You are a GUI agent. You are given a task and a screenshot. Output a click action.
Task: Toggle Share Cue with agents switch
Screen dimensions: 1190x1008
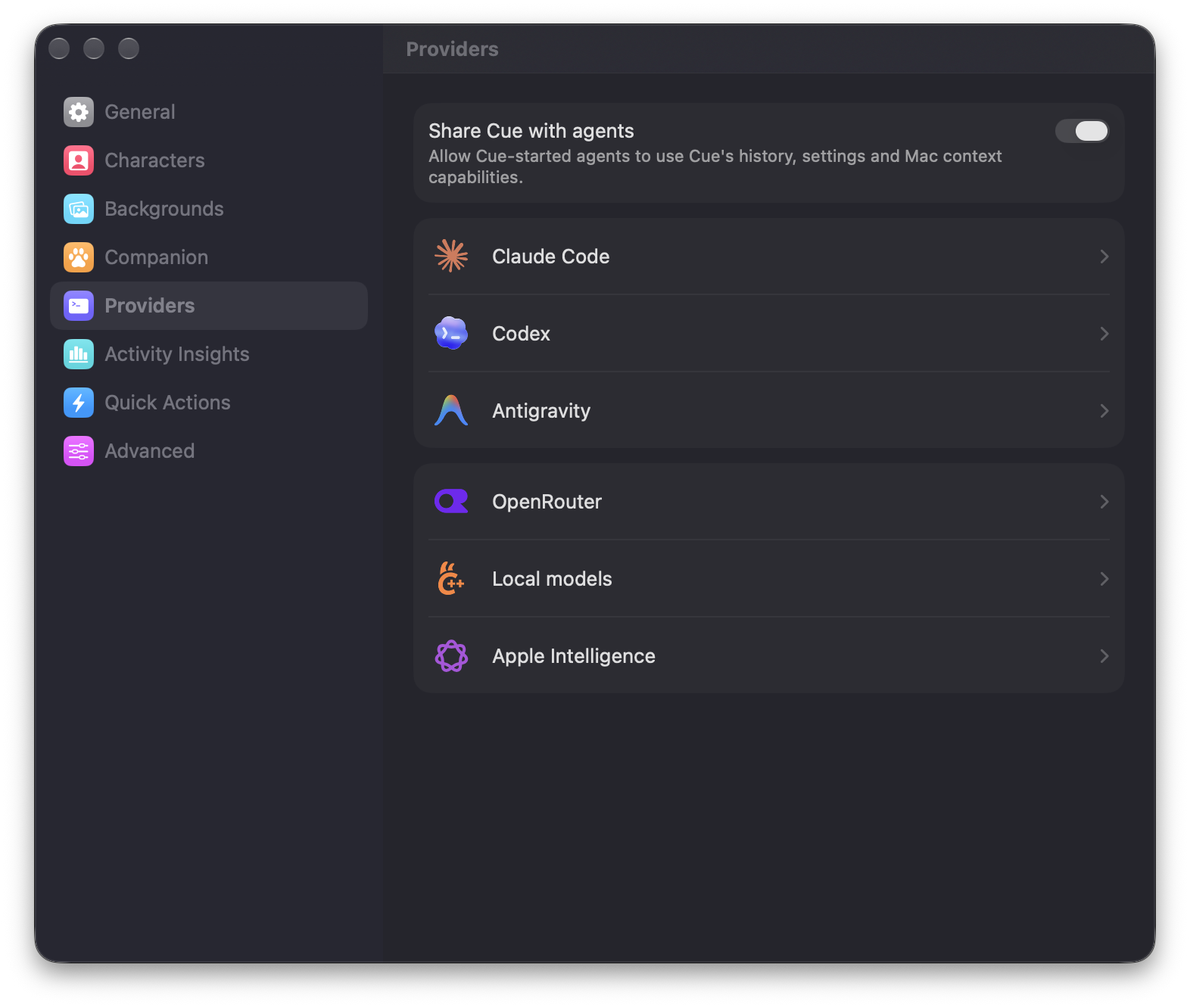(1082, 131)
